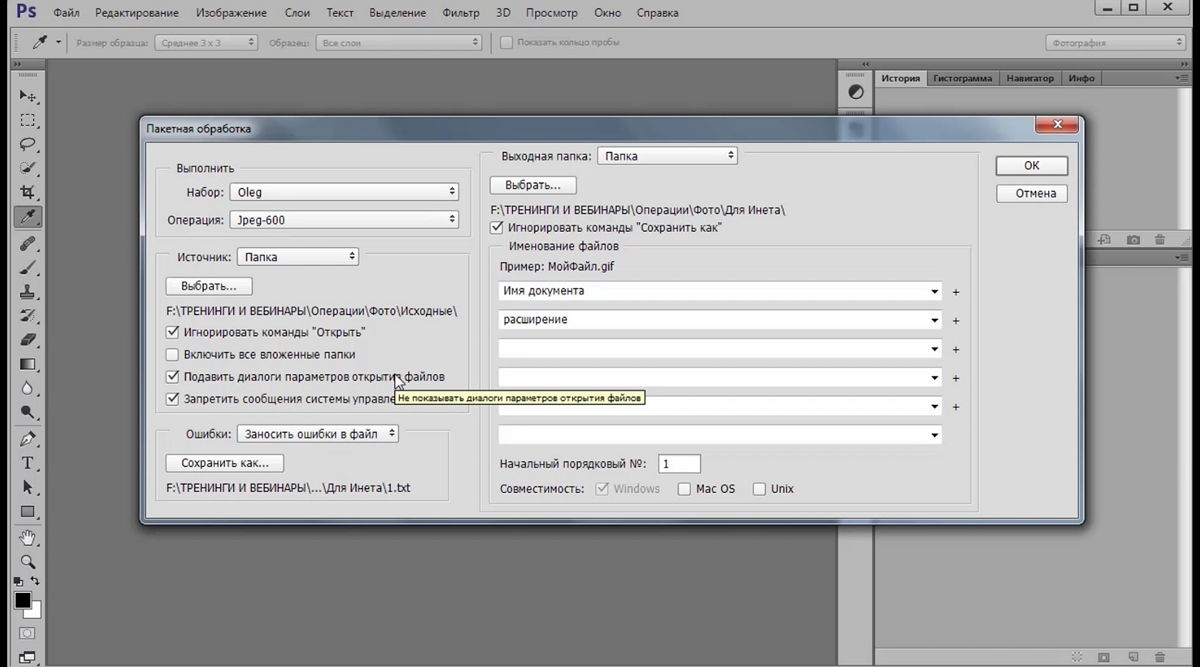Change screen mode icon
This screenshot has width=1200, height=667.
pyautogui.click(x=28, y=657)
